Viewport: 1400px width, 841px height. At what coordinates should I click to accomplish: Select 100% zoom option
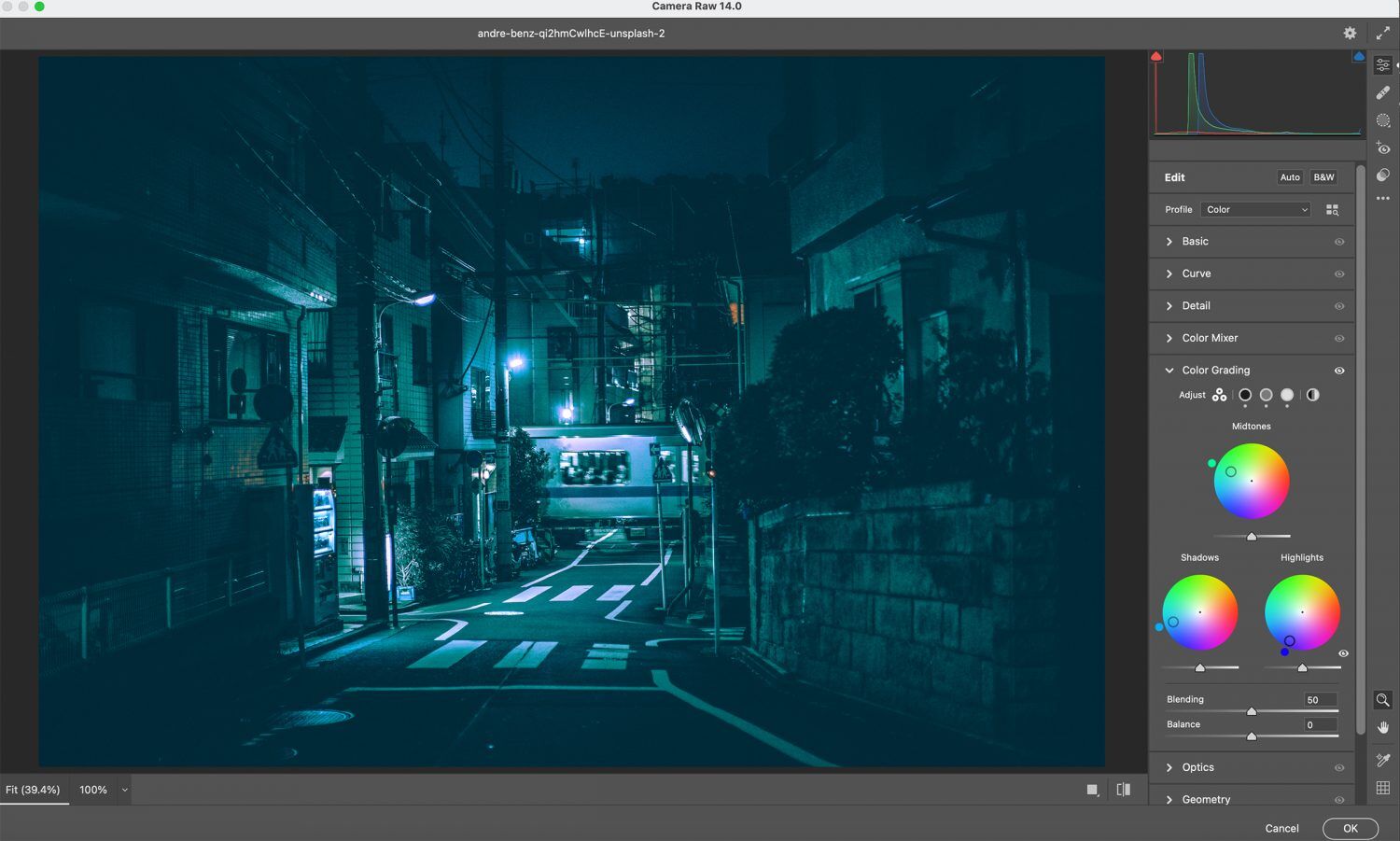pyautogui.click(x=93, y=790)
